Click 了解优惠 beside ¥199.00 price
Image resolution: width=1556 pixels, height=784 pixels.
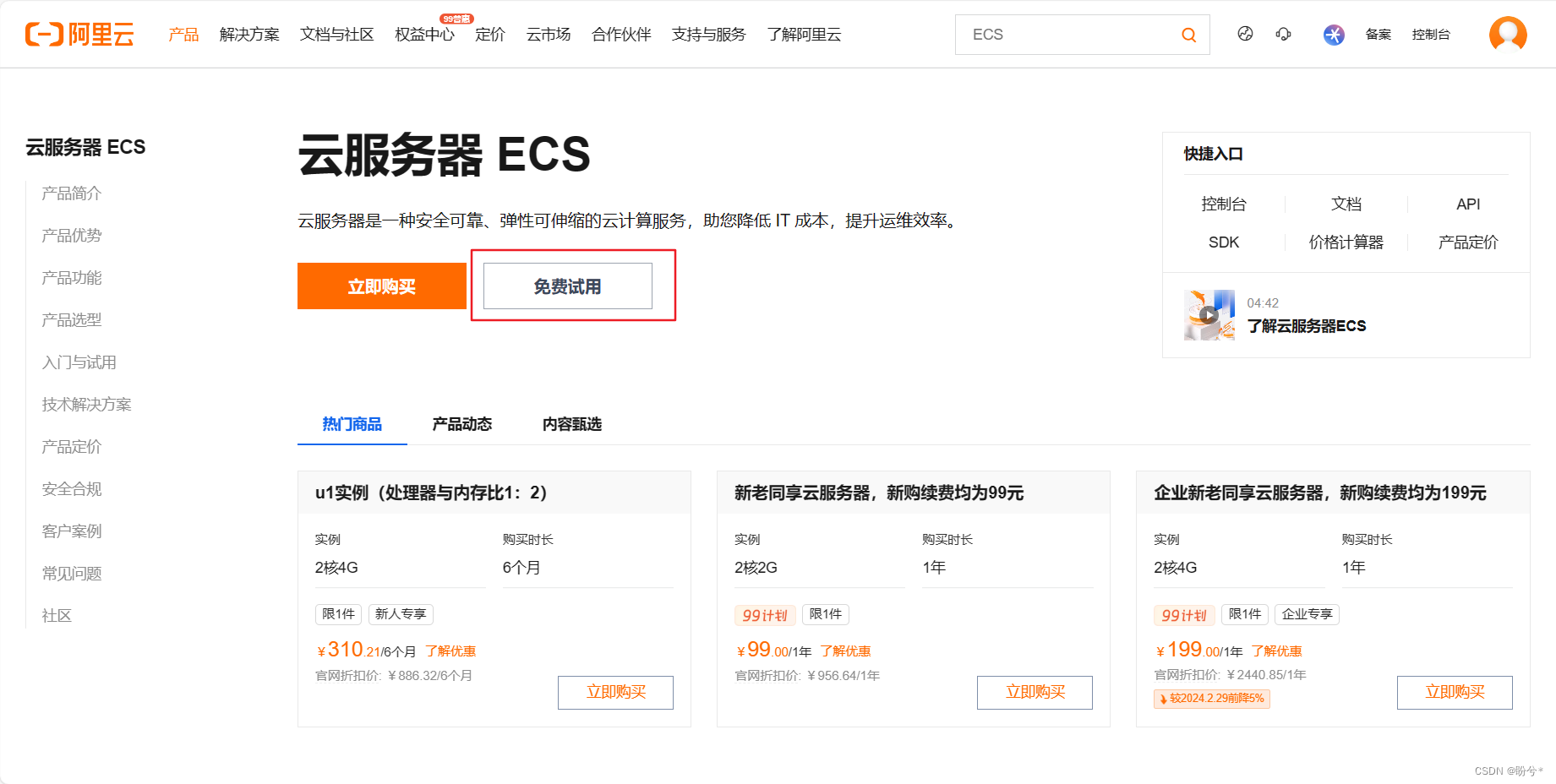[1276, 651]
